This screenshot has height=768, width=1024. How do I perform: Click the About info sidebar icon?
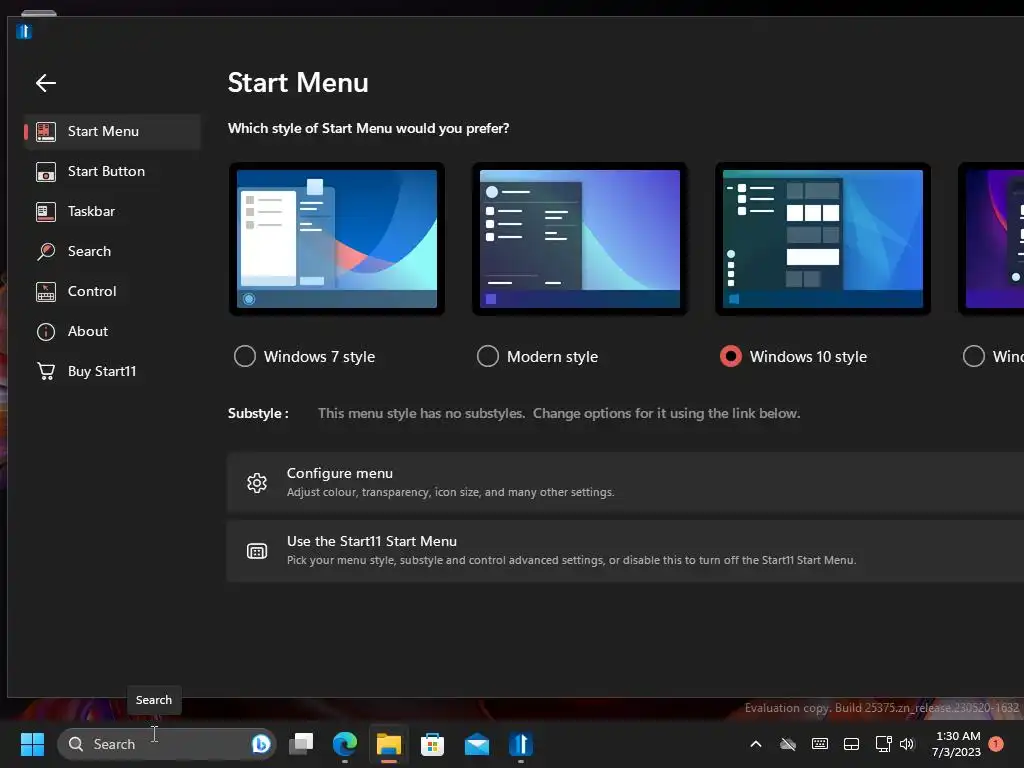46,332
